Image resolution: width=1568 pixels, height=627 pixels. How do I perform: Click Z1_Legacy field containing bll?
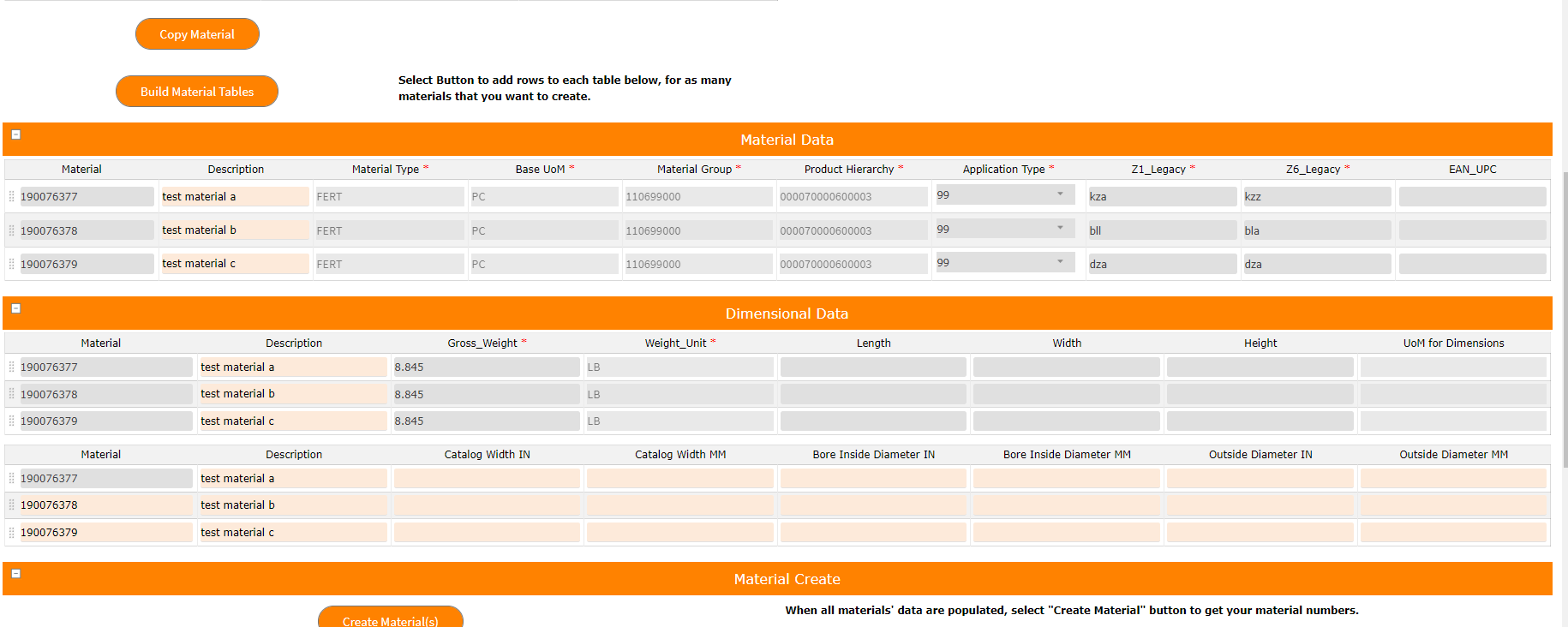point(1162,230)
